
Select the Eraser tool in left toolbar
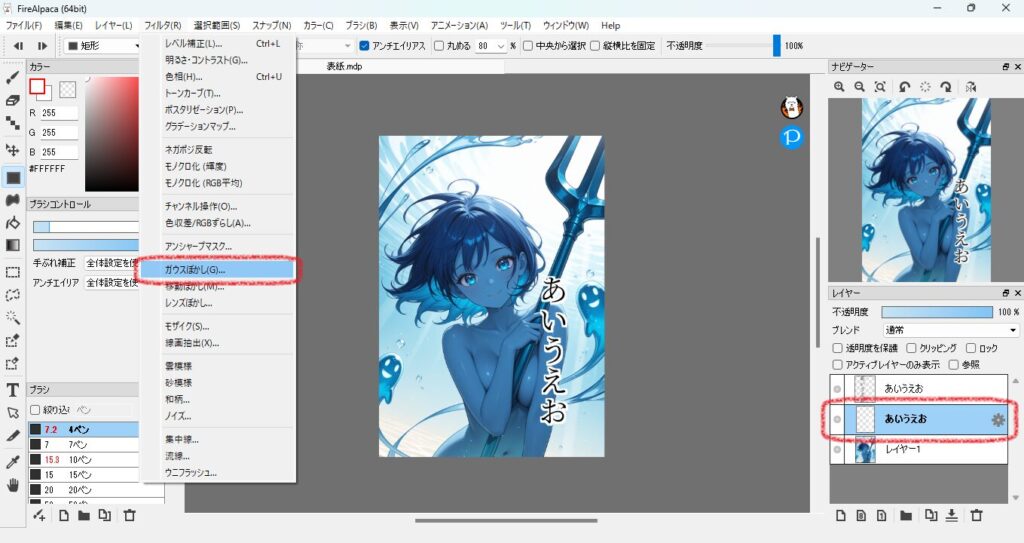[x=13, y=100]
